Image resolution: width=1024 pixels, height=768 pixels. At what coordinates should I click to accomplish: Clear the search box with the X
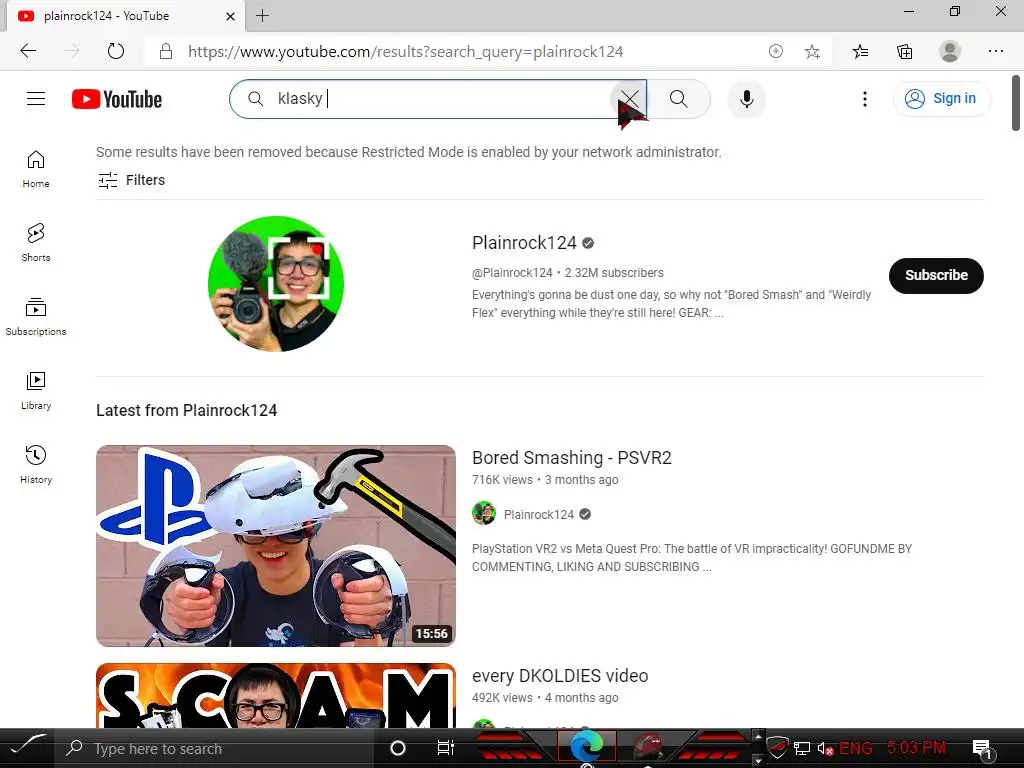629,99
